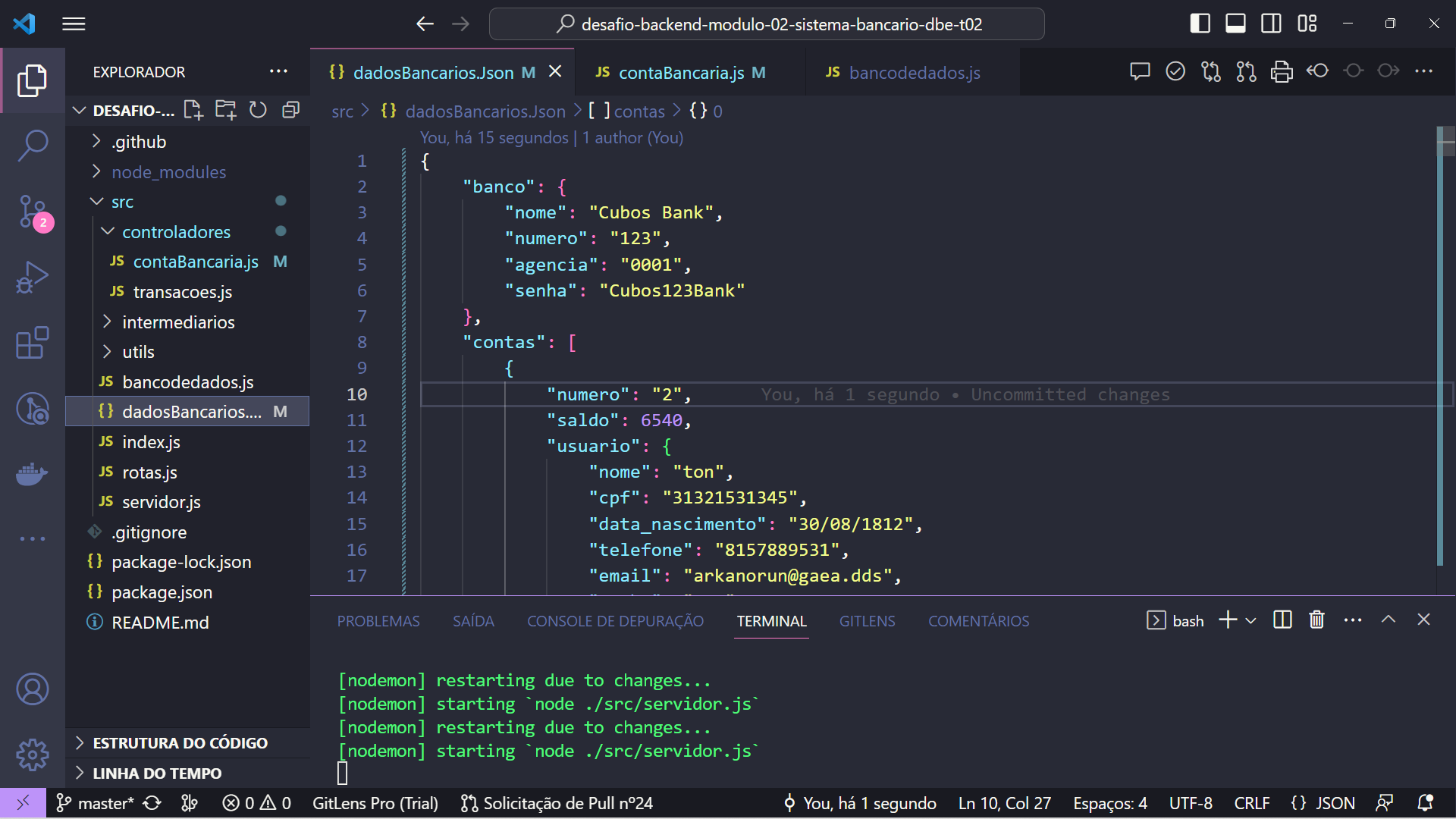Select the GitLens icon in the activity bar
This screenshot has width=1456, height=819.
(33, 409)
